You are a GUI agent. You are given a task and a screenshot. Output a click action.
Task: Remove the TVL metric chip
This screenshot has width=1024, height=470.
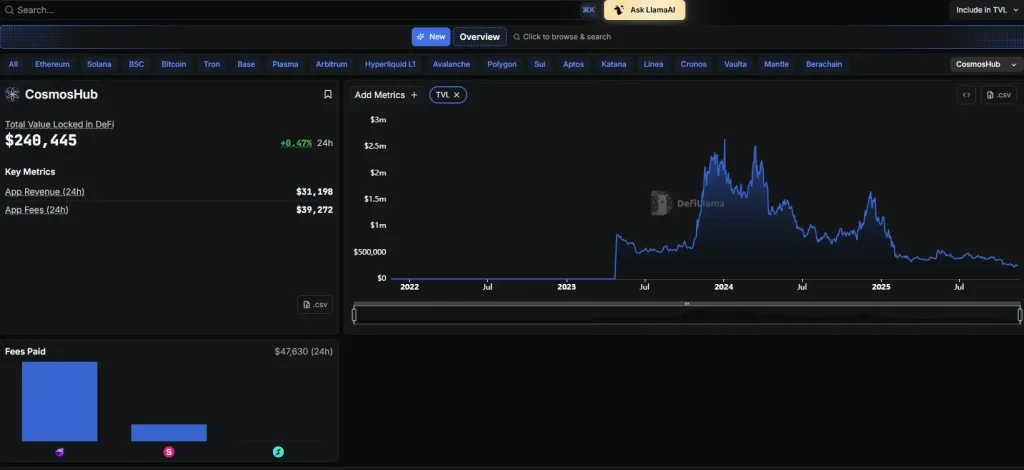[457, 95]
